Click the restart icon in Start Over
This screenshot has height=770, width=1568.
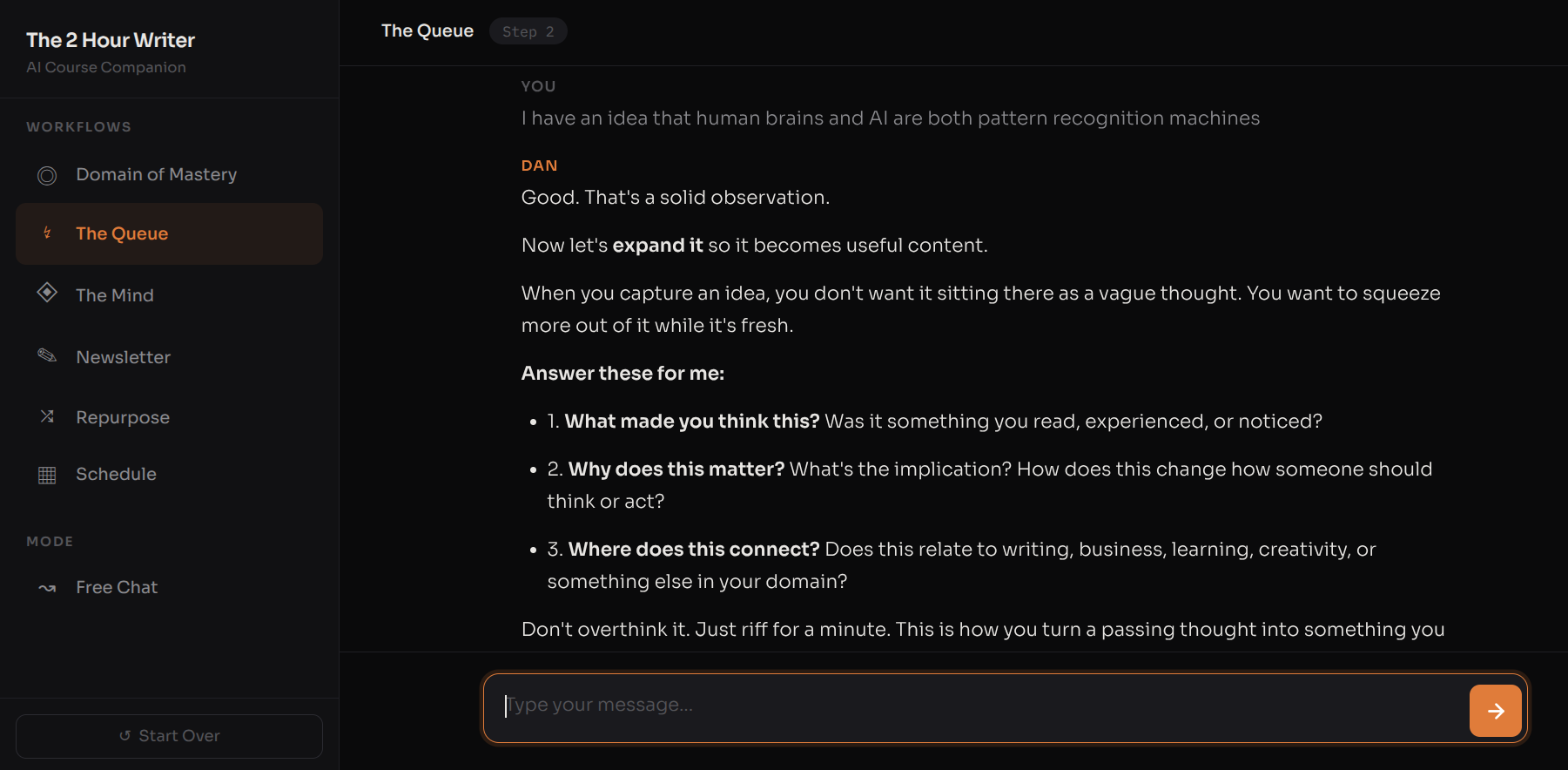point(125,735)
